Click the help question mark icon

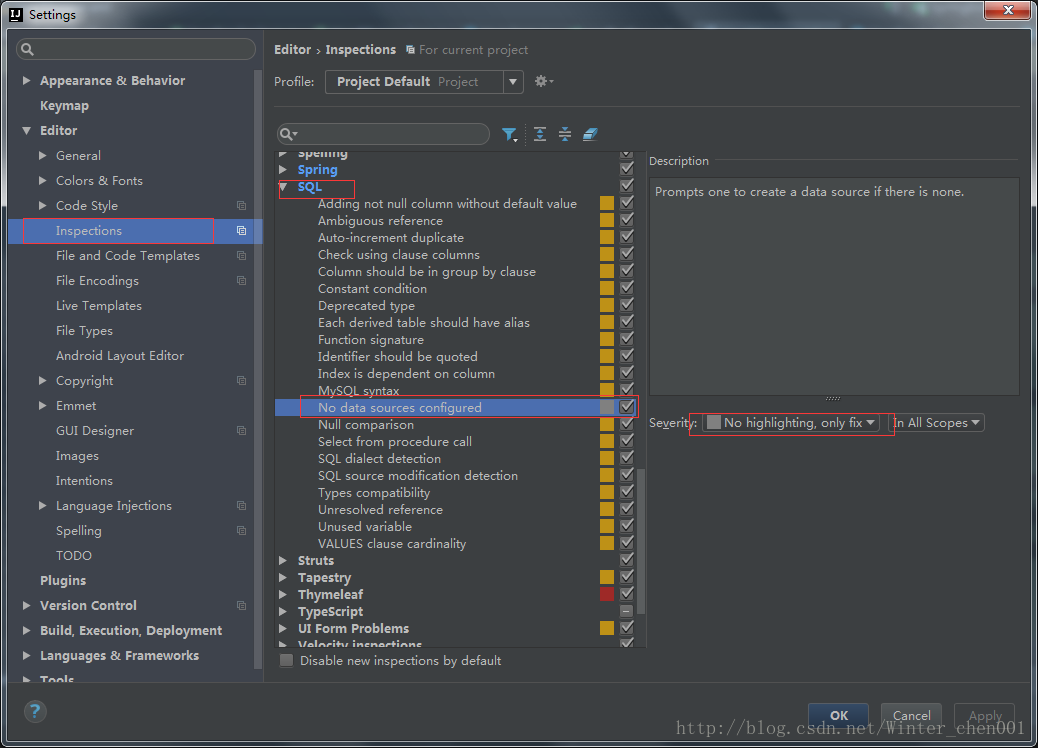(35, 712)
